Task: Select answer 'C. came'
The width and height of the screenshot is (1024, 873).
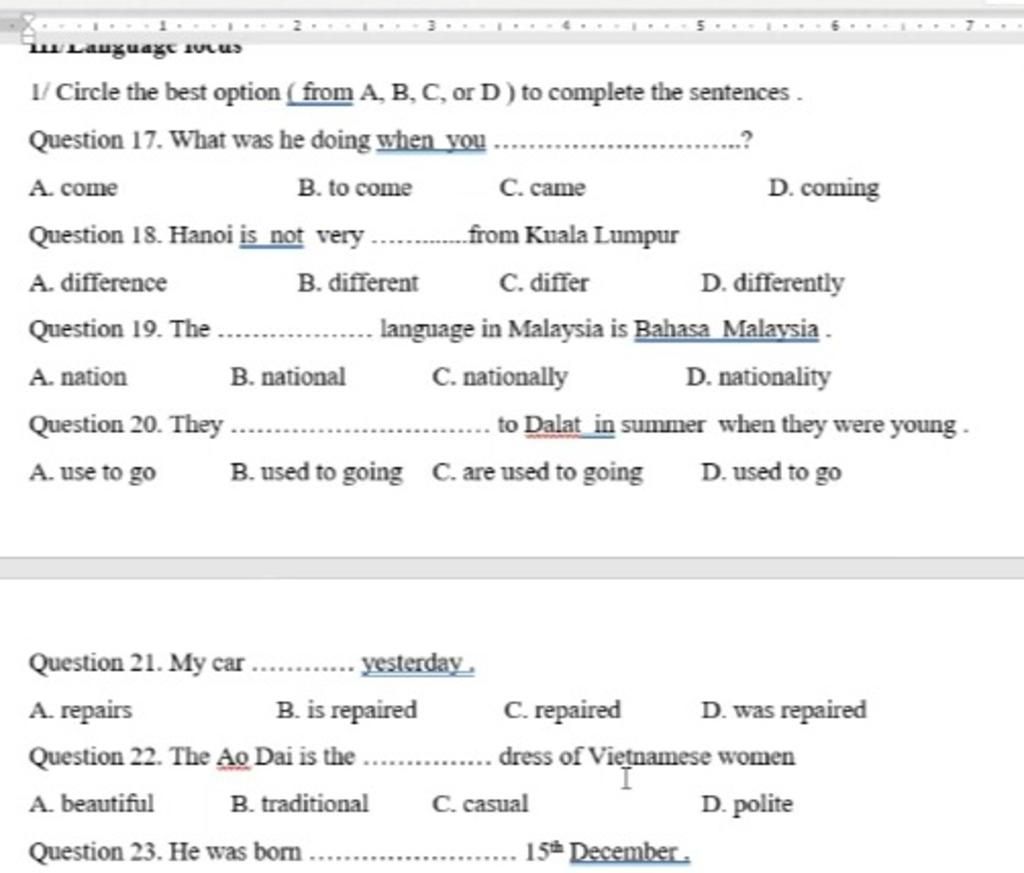Action: click(x=542, y=188)
